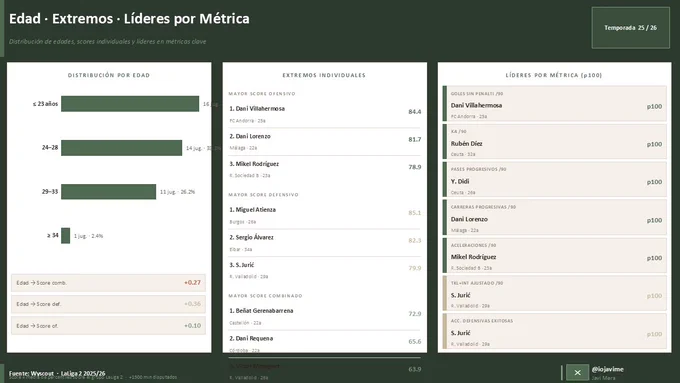Screen dimensions: 680x383
Task: Click the MAYOR SCORE DEFENSIVO section label
Action: (x=264, y=195)
